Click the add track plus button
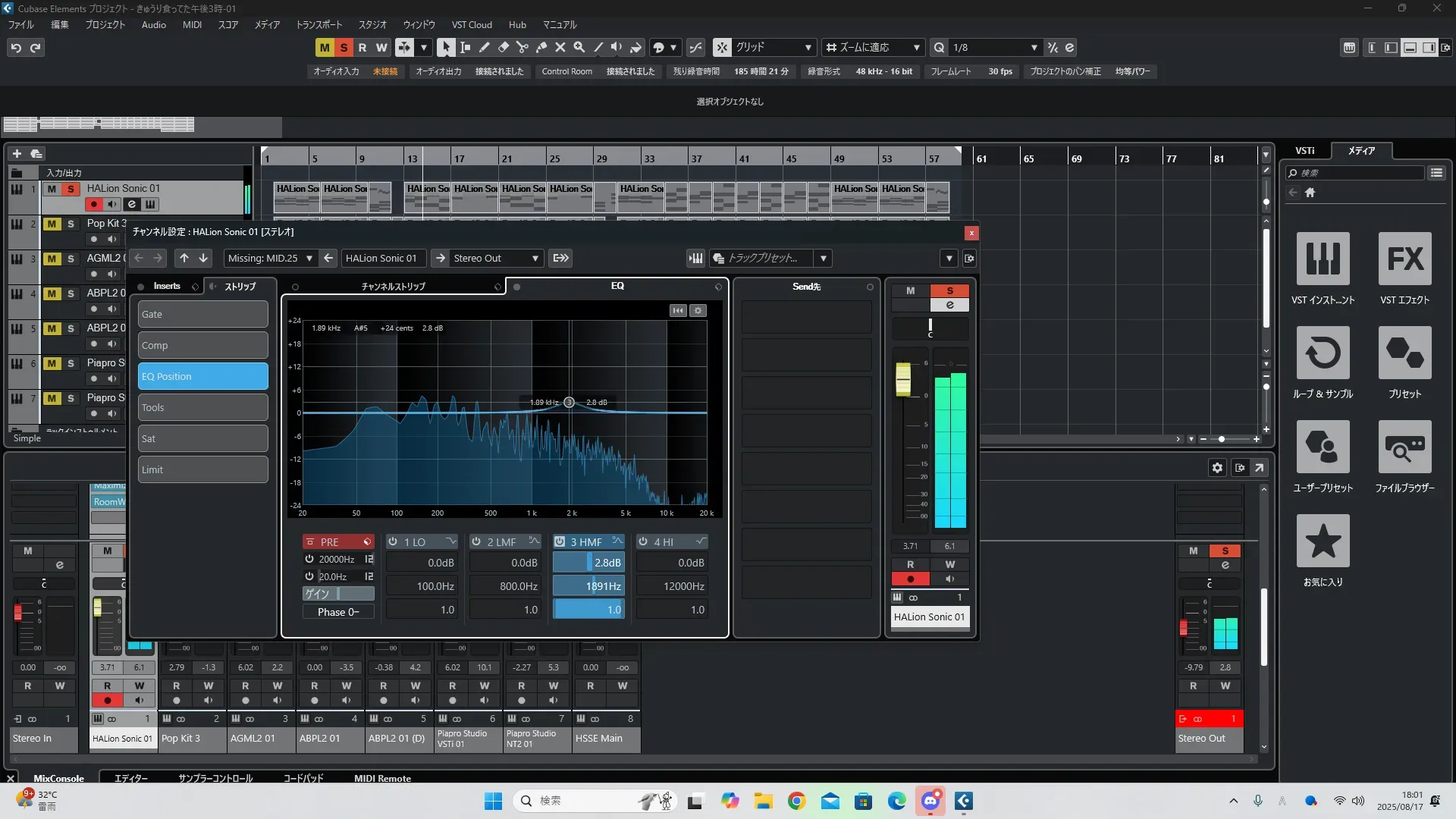1456x819 pixels. click(x=17, y=153)
